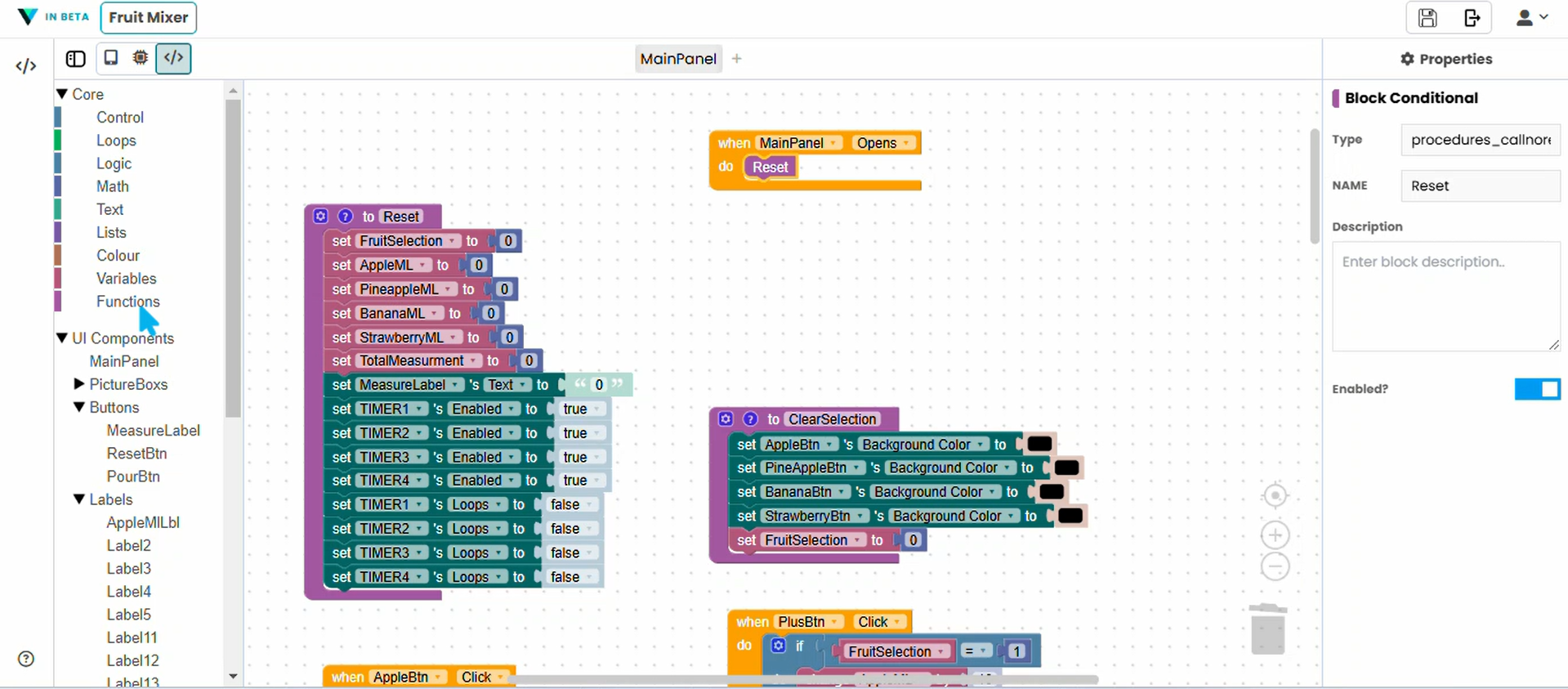Click the gear icon on ClearSelection block
This screenshot has height=689, width=1568.
[x=726, y=418]
